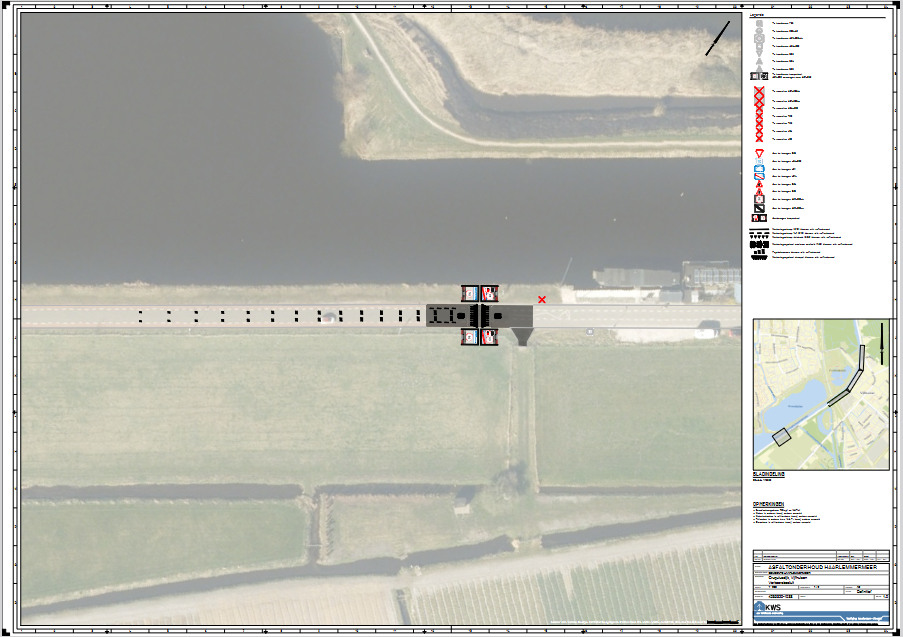Click the thick block road-marking sample in legend
Screen dimensions: 903x637
(759, 244)
